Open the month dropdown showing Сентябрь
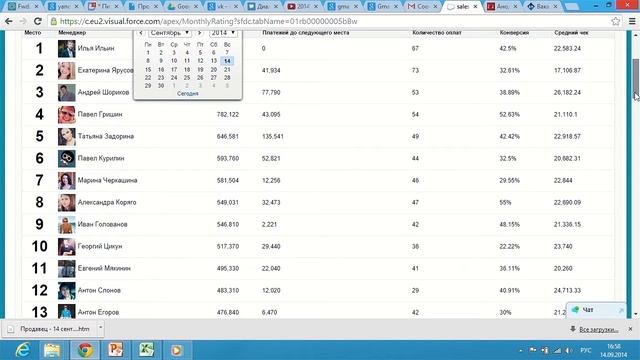The image size is (640, 360). point(170,33)
